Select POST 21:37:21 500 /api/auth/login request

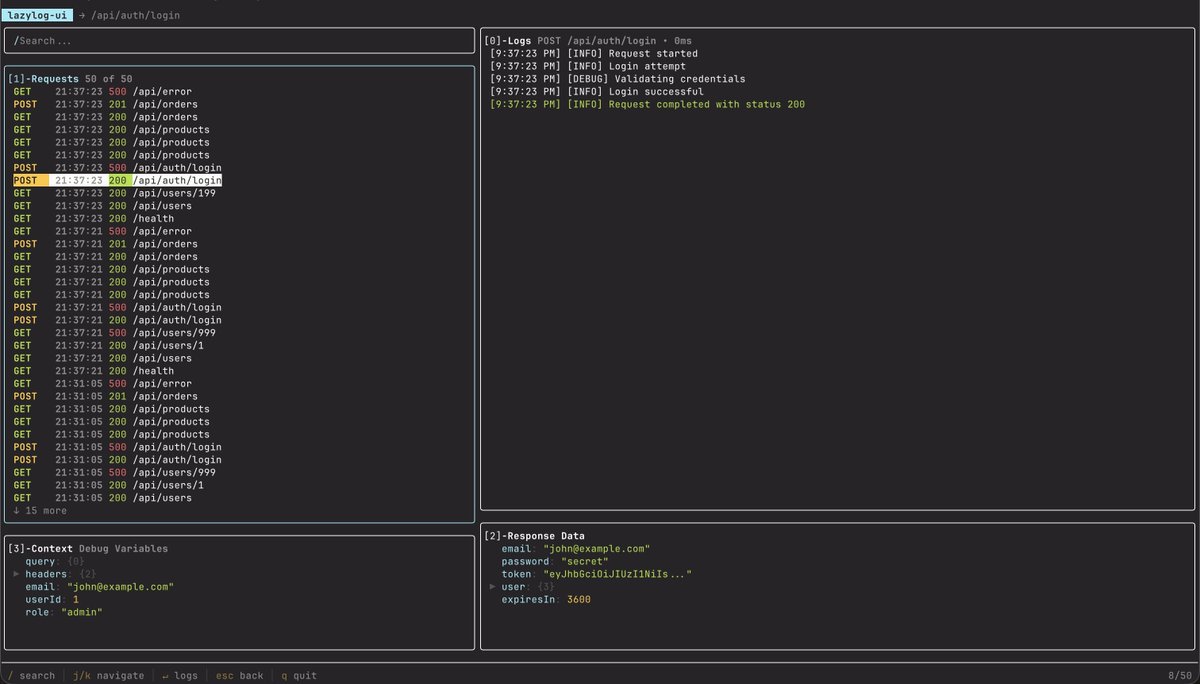(x=118, y=307)
